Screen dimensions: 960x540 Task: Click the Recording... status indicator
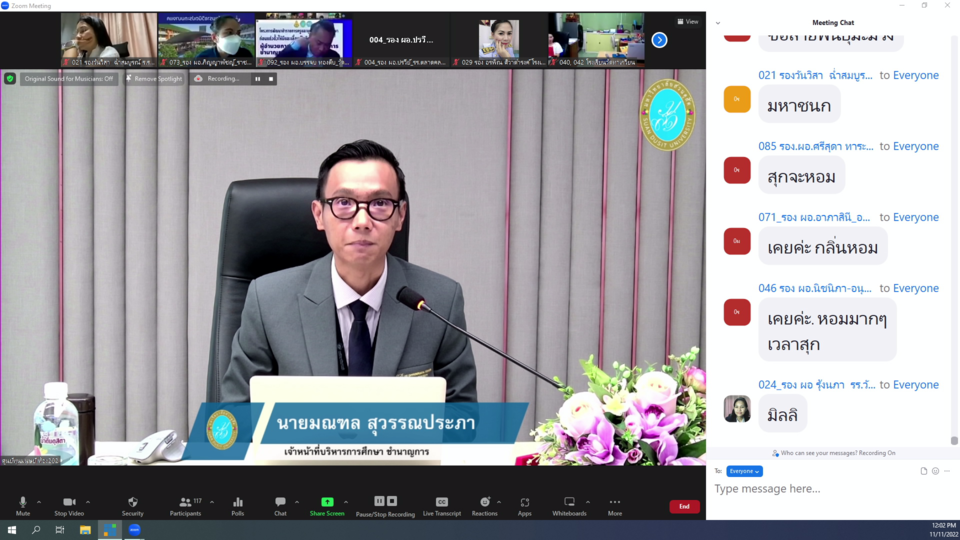click(x=218, y=78)
